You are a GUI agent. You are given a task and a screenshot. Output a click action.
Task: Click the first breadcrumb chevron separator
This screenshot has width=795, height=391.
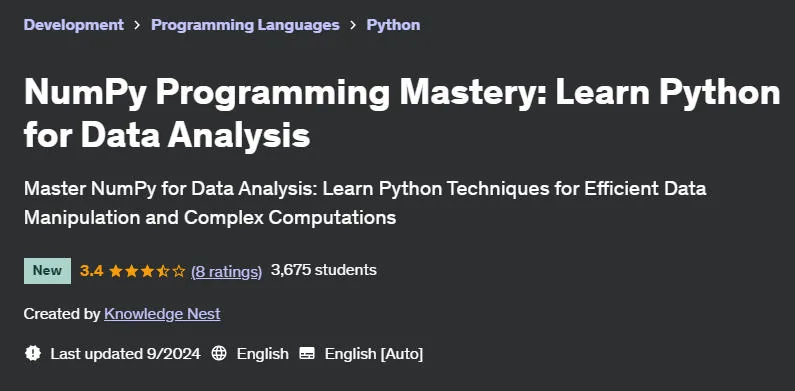tap(137, 25)
